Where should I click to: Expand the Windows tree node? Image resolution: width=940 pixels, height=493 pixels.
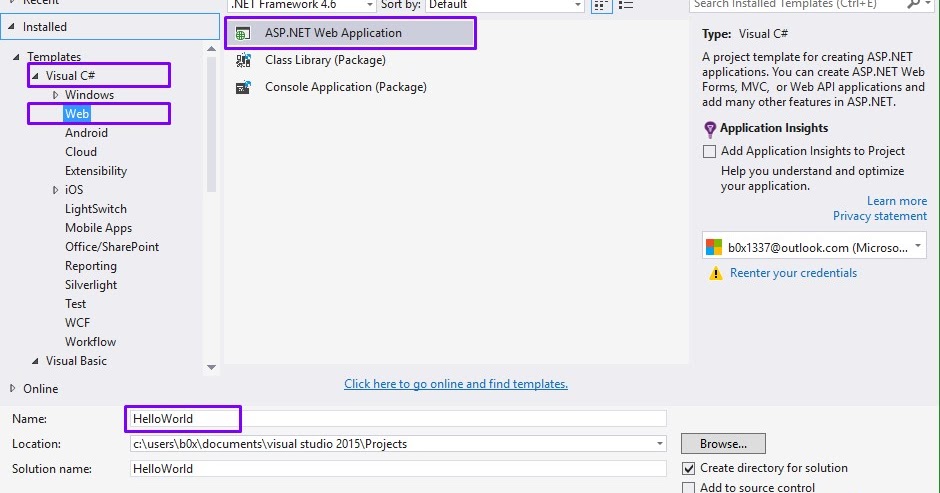coord(55,95)
